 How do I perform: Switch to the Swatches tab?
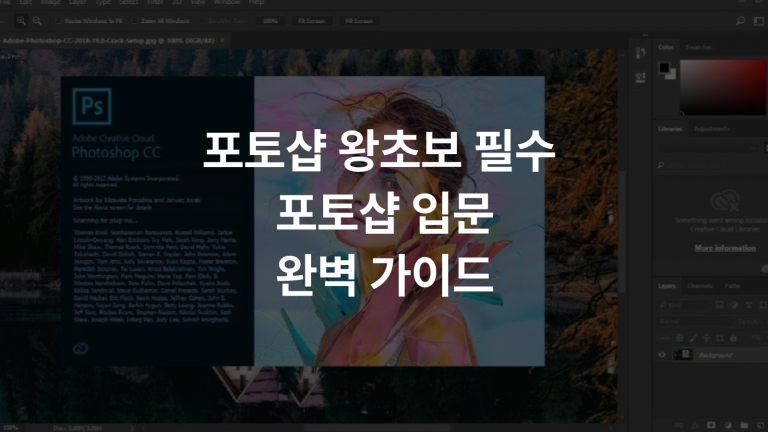698,47
